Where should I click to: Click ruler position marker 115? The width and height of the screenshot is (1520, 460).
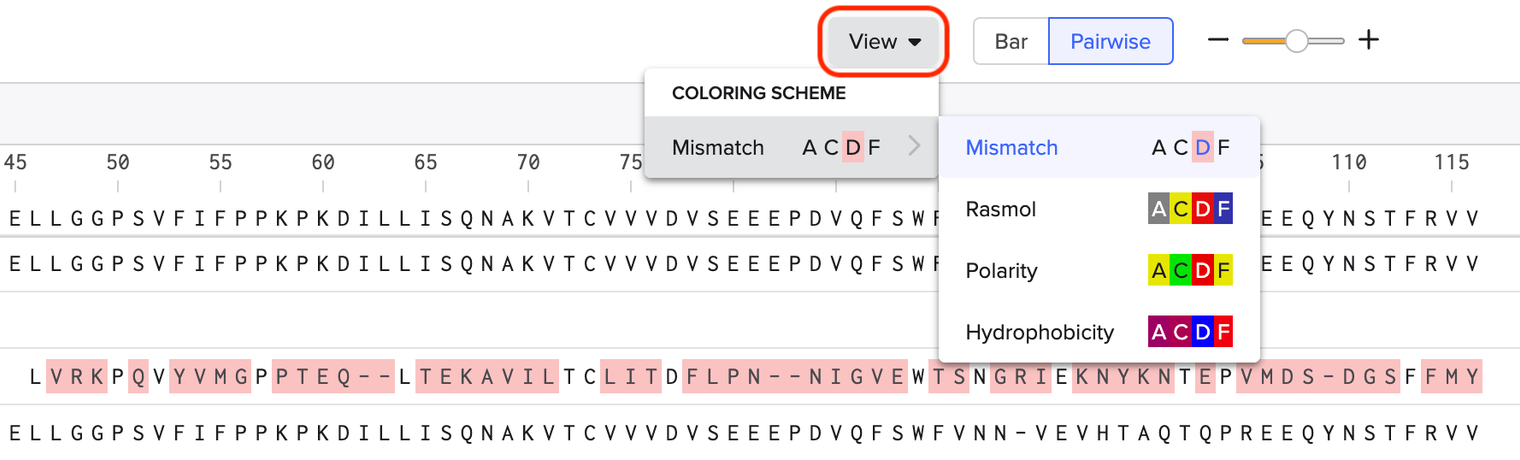[x=1451, y=163]
